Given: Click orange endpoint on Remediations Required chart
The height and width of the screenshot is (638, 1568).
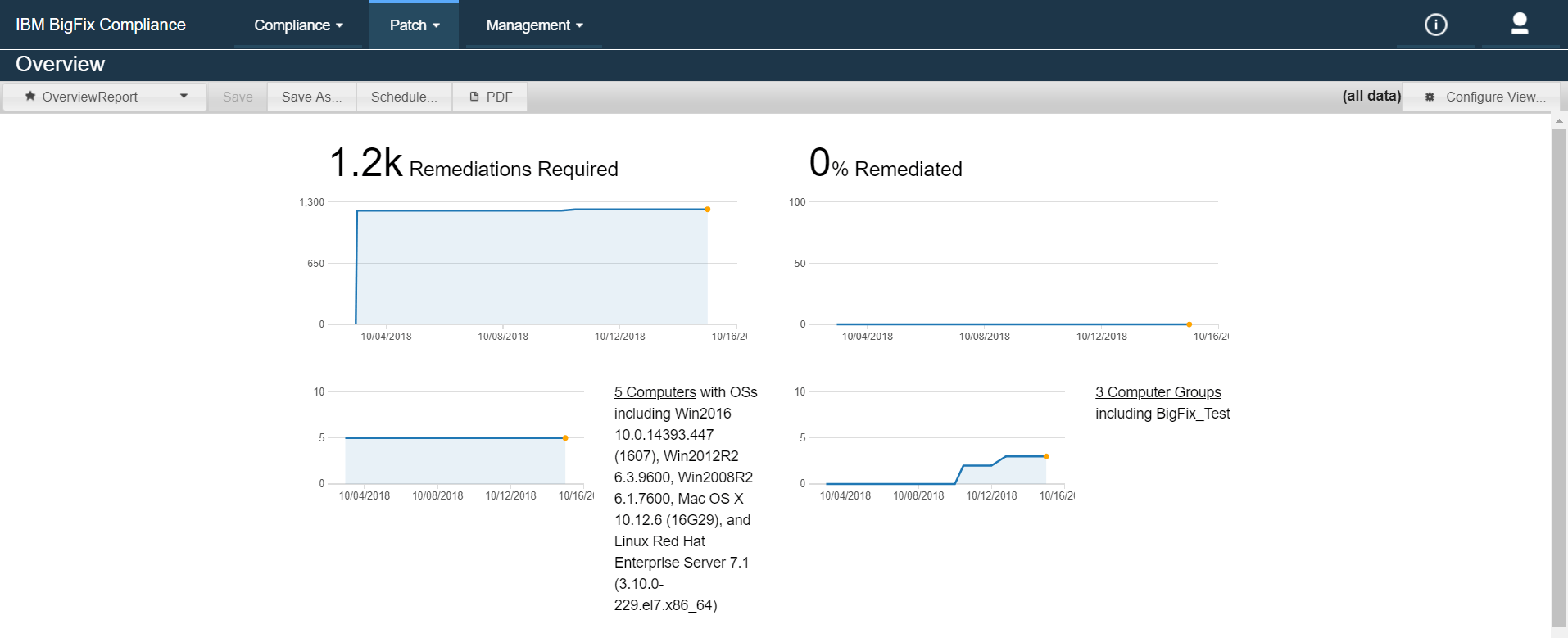Looking at the screenshot, I should coord(708,210).
